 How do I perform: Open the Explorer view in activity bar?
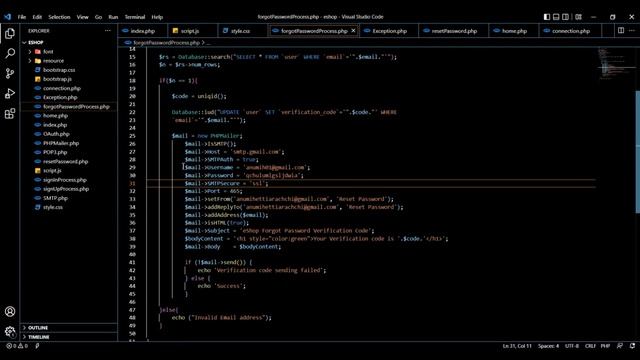10,33
